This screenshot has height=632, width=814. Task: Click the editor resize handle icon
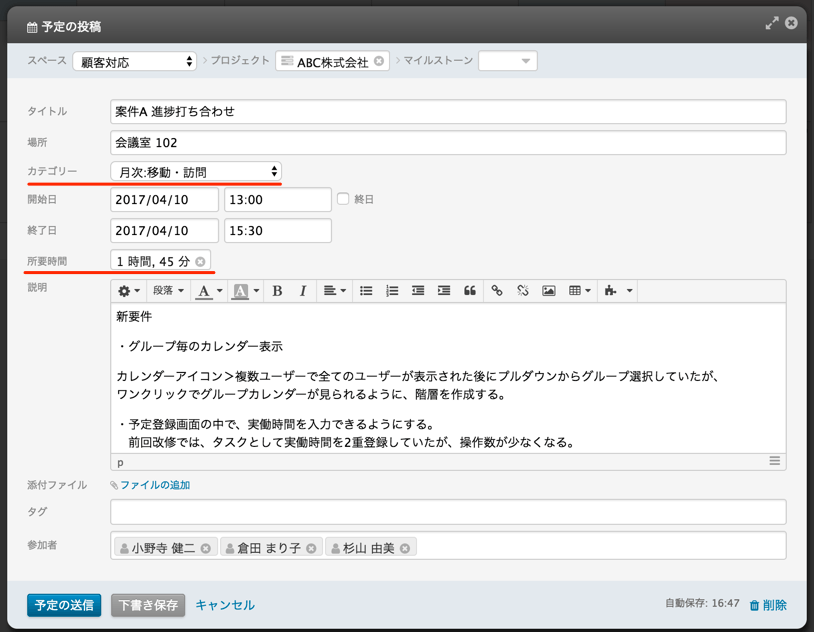tap(775, 461)
